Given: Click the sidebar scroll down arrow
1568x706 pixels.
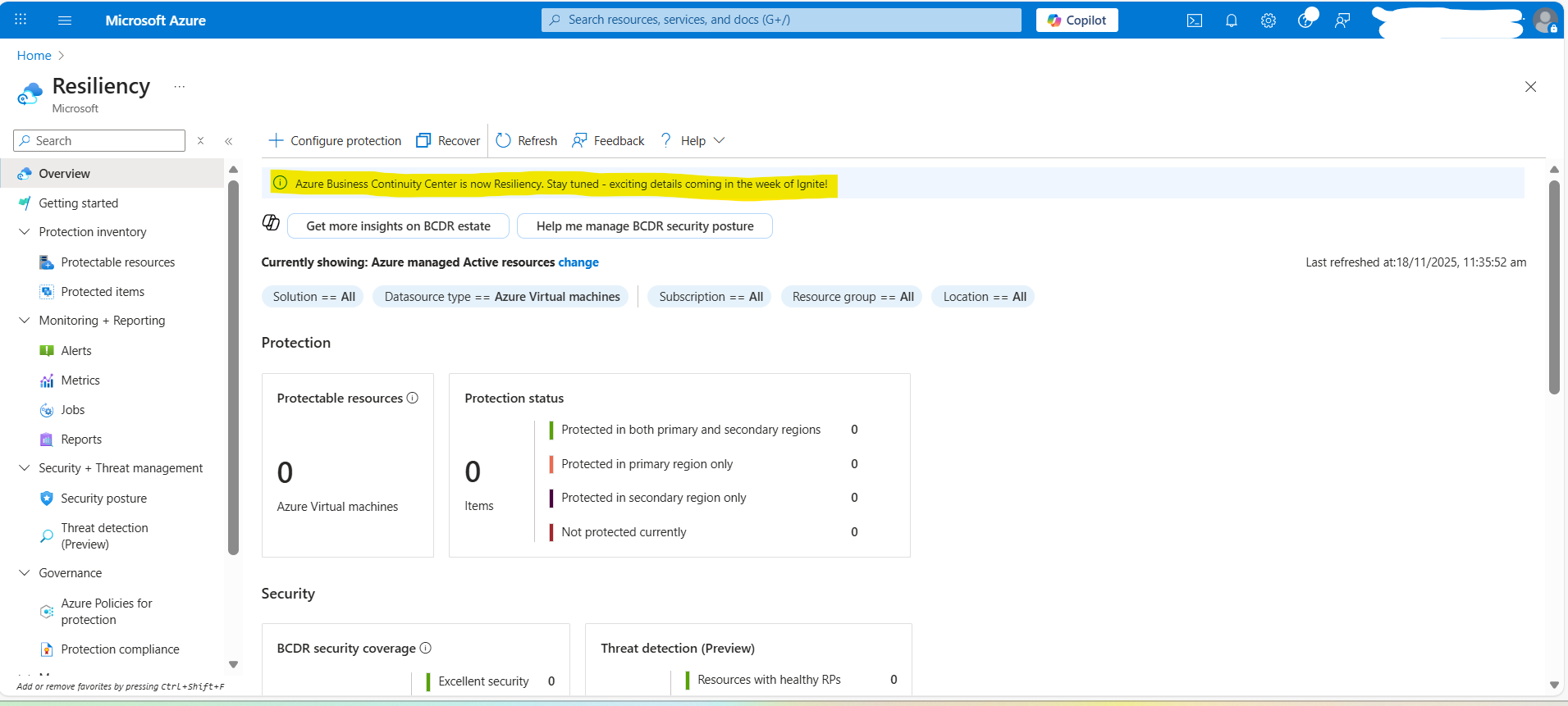Looking at the screenshot, I should coord(233,664).
